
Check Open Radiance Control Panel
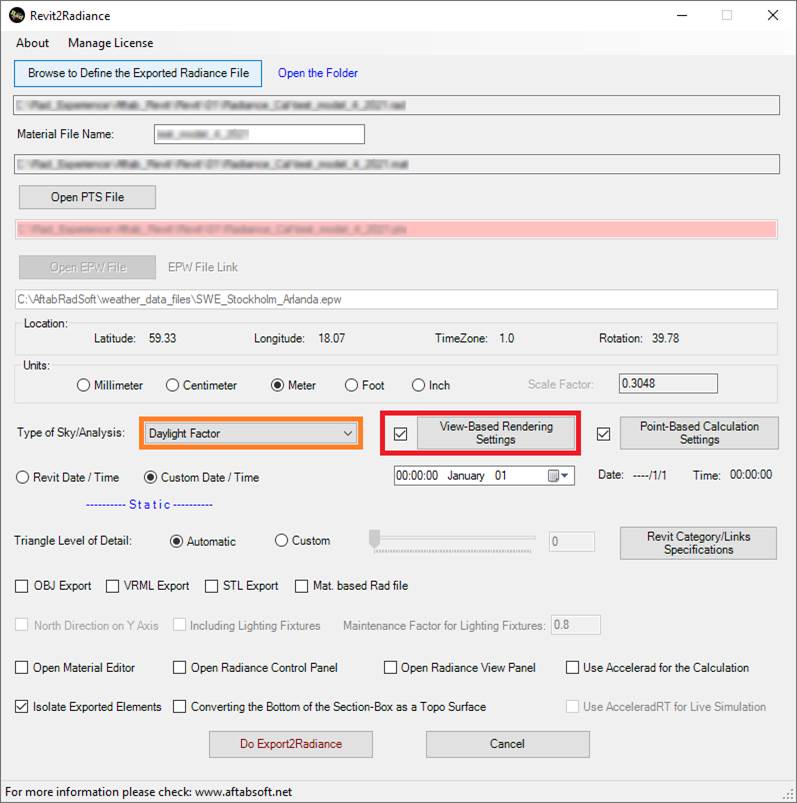[x=179, y=668]
